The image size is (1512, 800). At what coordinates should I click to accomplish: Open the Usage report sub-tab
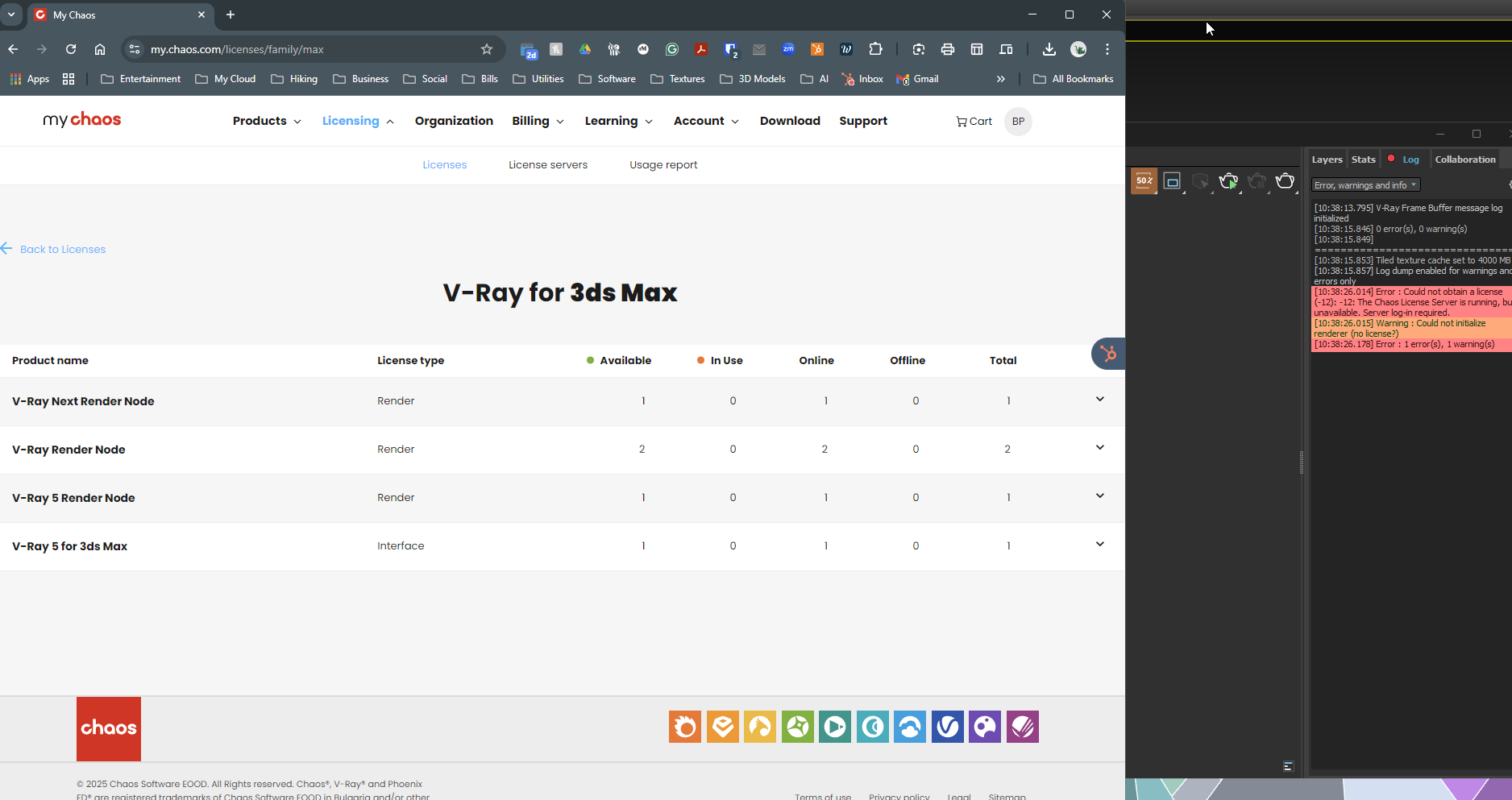[x=663, y=165]
